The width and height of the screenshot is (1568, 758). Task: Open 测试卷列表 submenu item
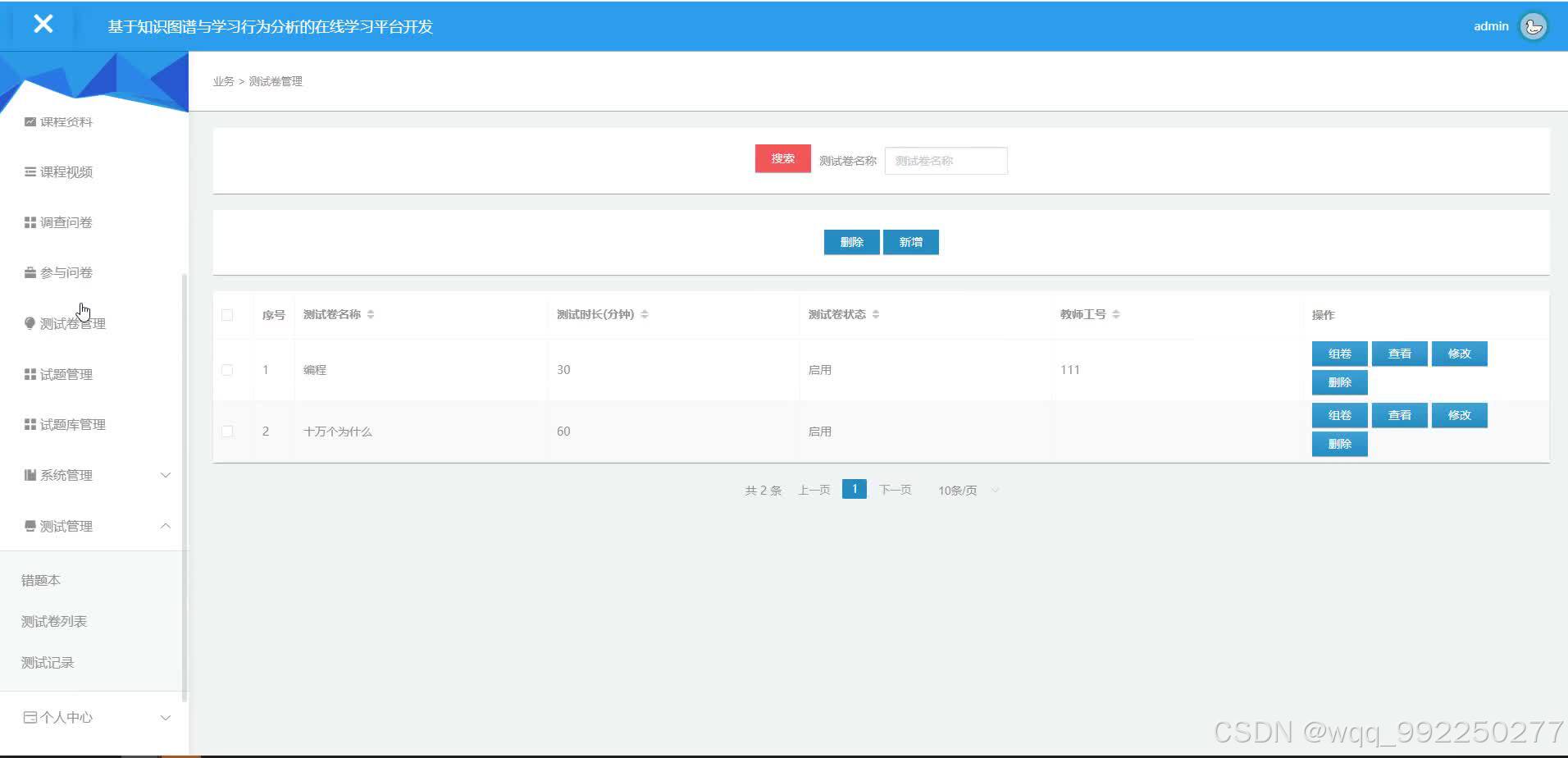(x=54, y=621)
